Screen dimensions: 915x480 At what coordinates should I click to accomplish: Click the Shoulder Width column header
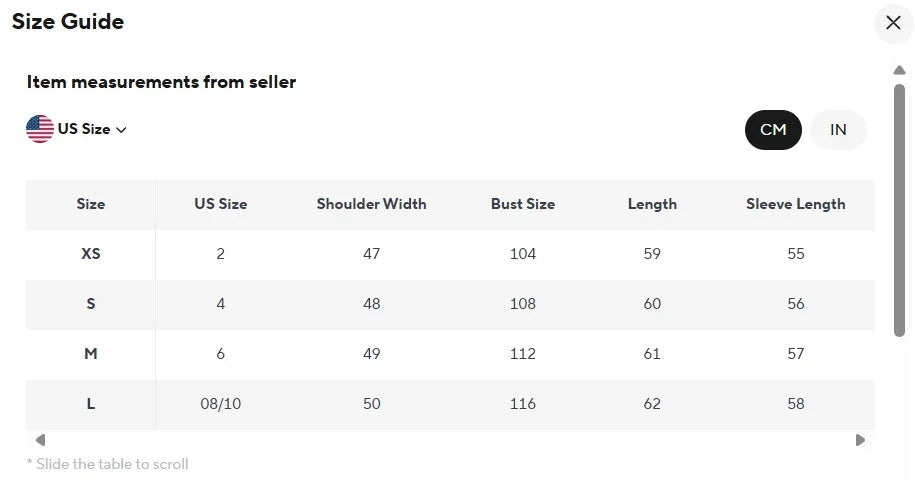click(371, 204)
